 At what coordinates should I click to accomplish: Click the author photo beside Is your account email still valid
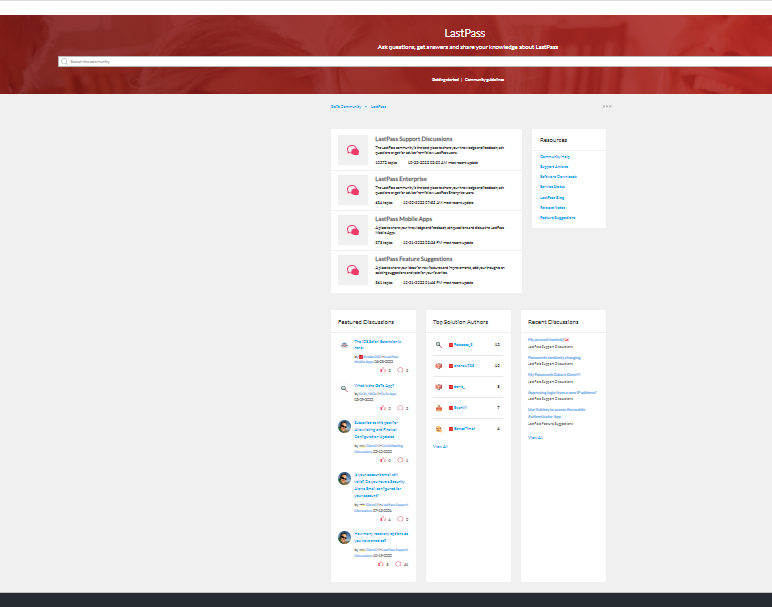click(x=344, y=478)
